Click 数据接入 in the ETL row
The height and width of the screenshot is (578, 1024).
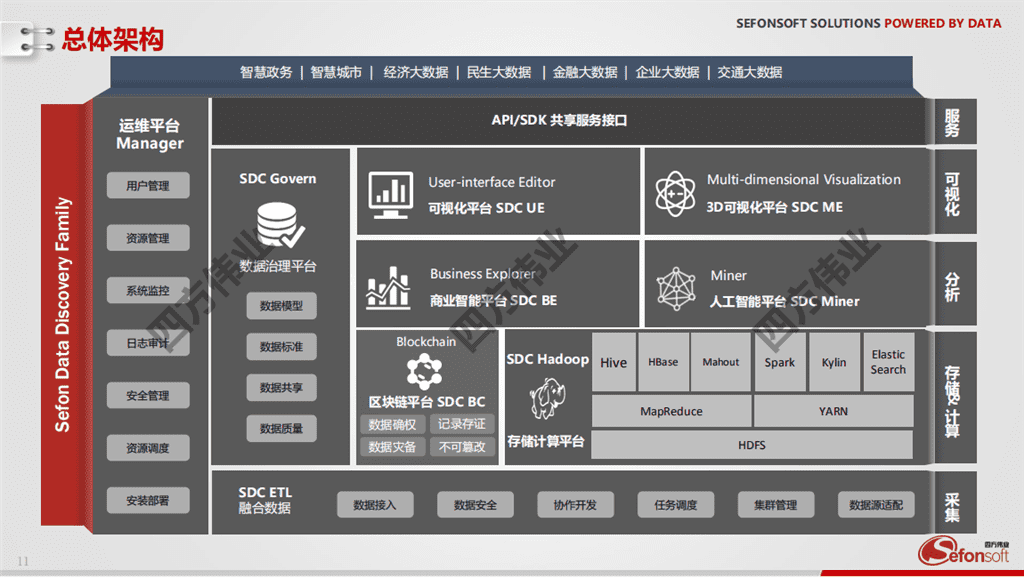375,505
